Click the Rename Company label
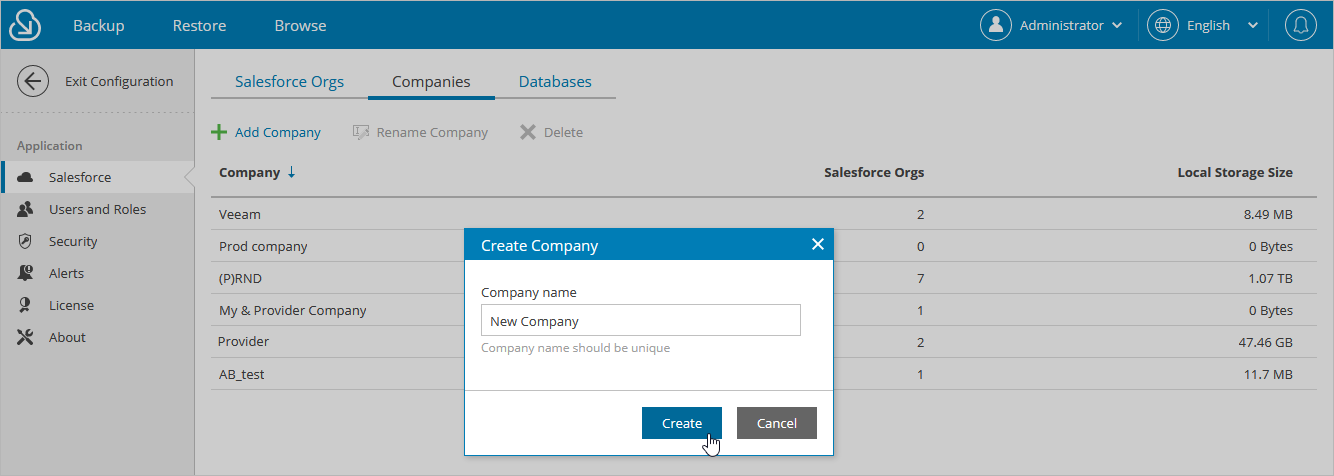The height and width of the screenshot is (476, 1334). pos(432,132)
